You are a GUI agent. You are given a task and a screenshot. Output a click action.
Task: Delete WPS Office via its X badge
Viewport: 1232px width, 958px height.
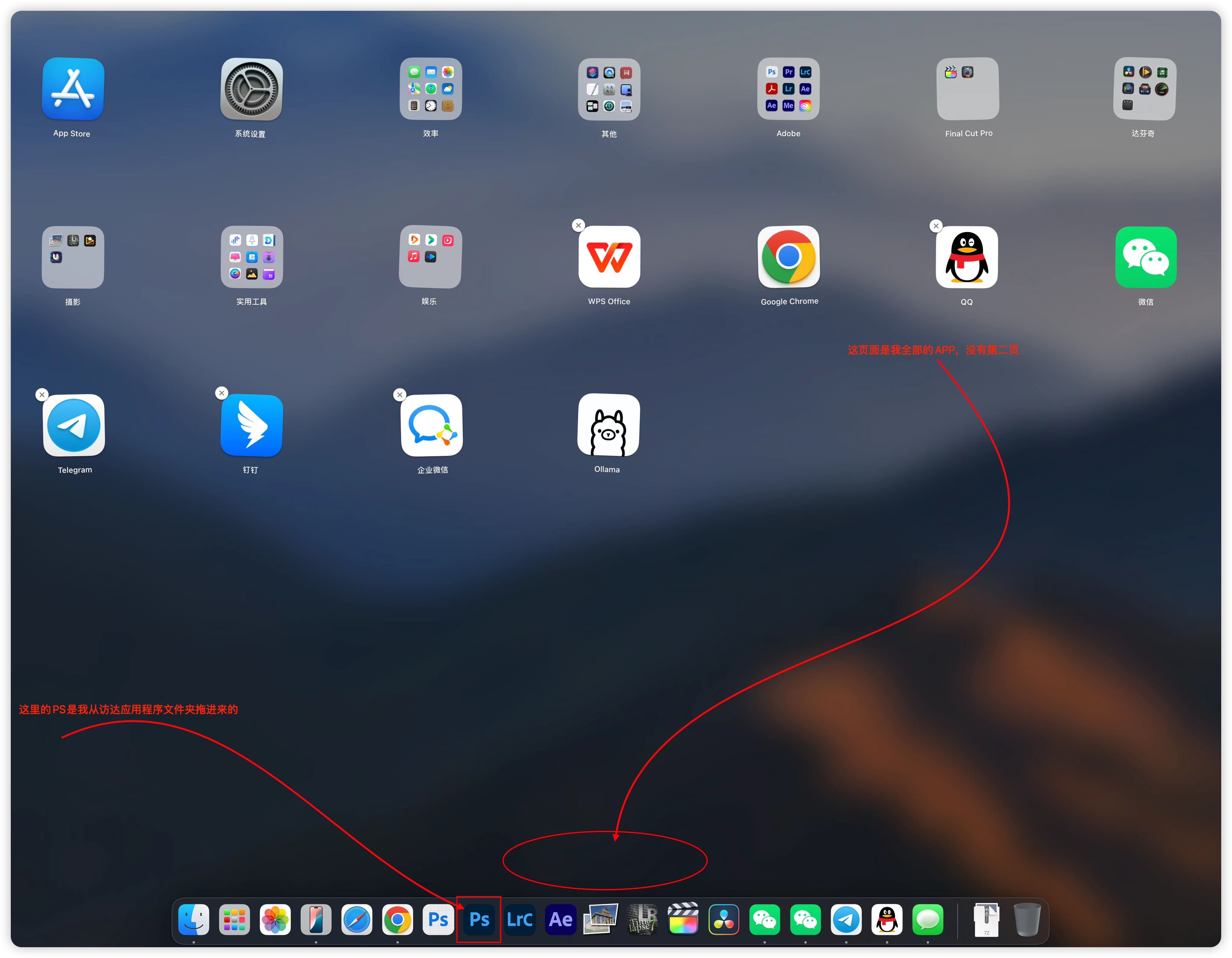pyautogui.click(x=578, y=225)
